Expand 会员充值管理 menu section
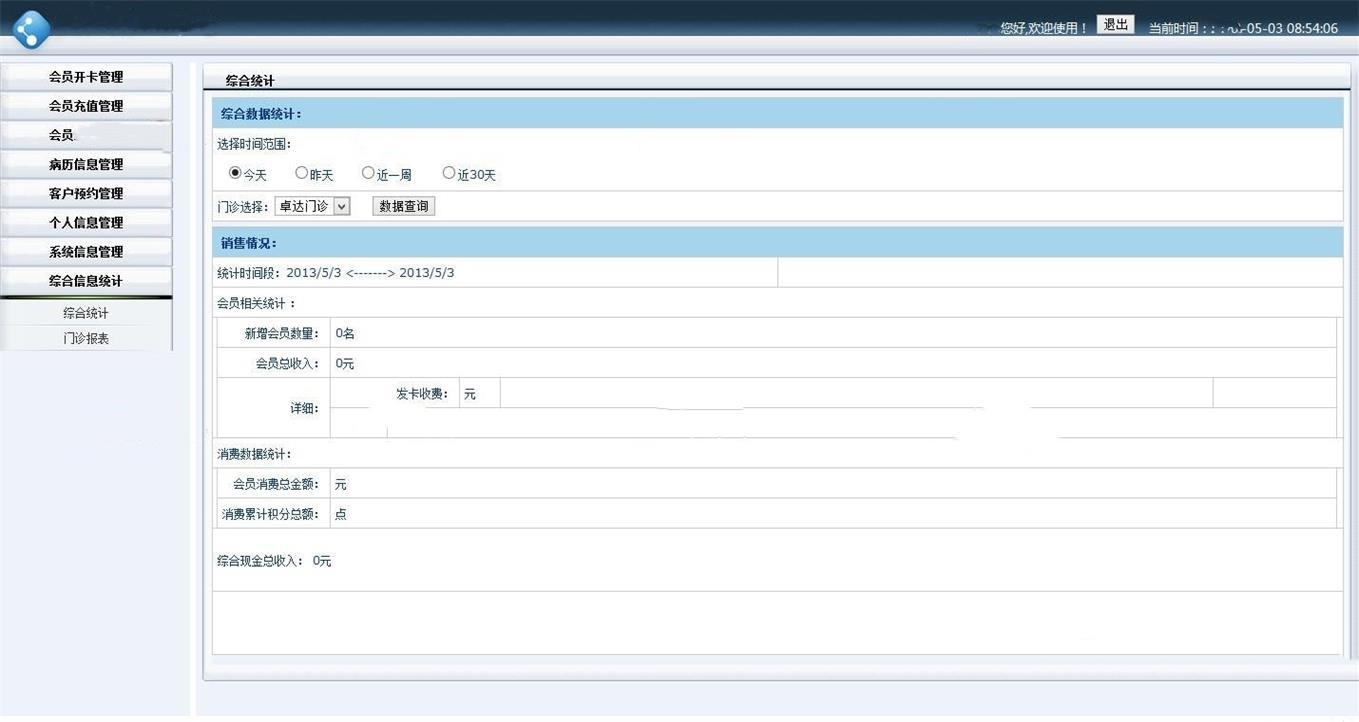1359x722 pixels. pyautogui.click(x=86, y=106)
